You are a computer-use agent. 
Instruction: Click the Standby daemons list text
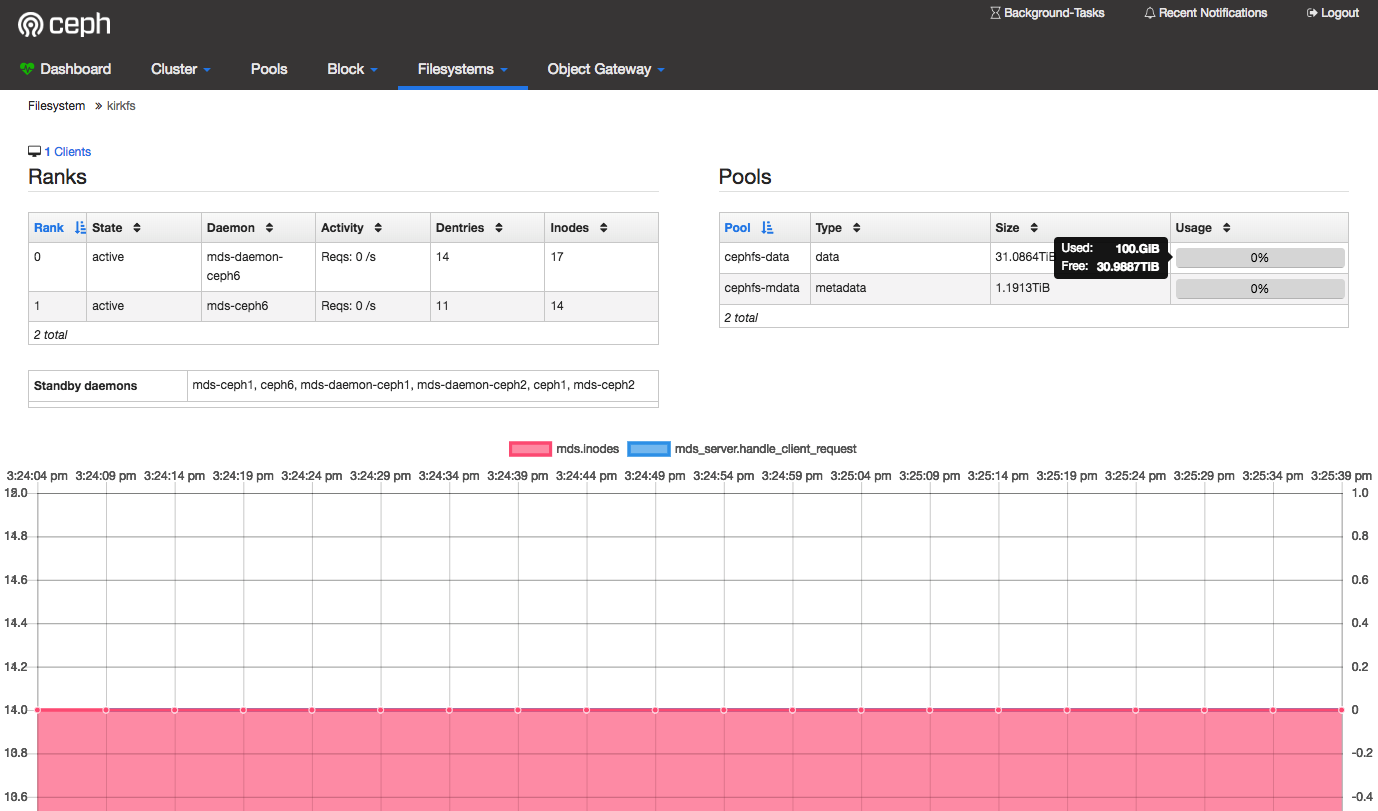click(x=414, y=385)
